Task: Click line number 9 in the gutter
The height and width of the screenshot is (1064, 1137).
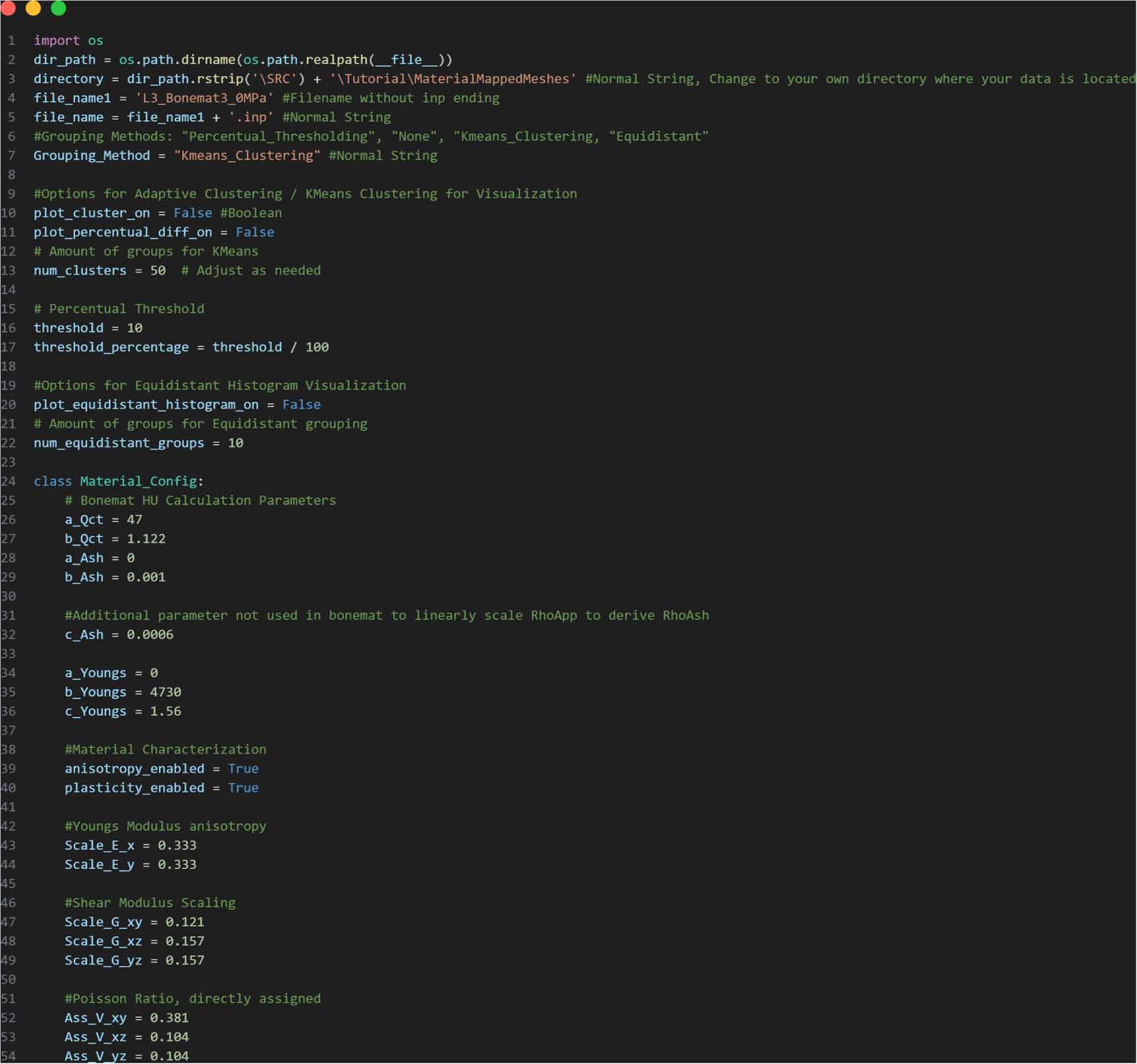Action: (x=11, y=194)
